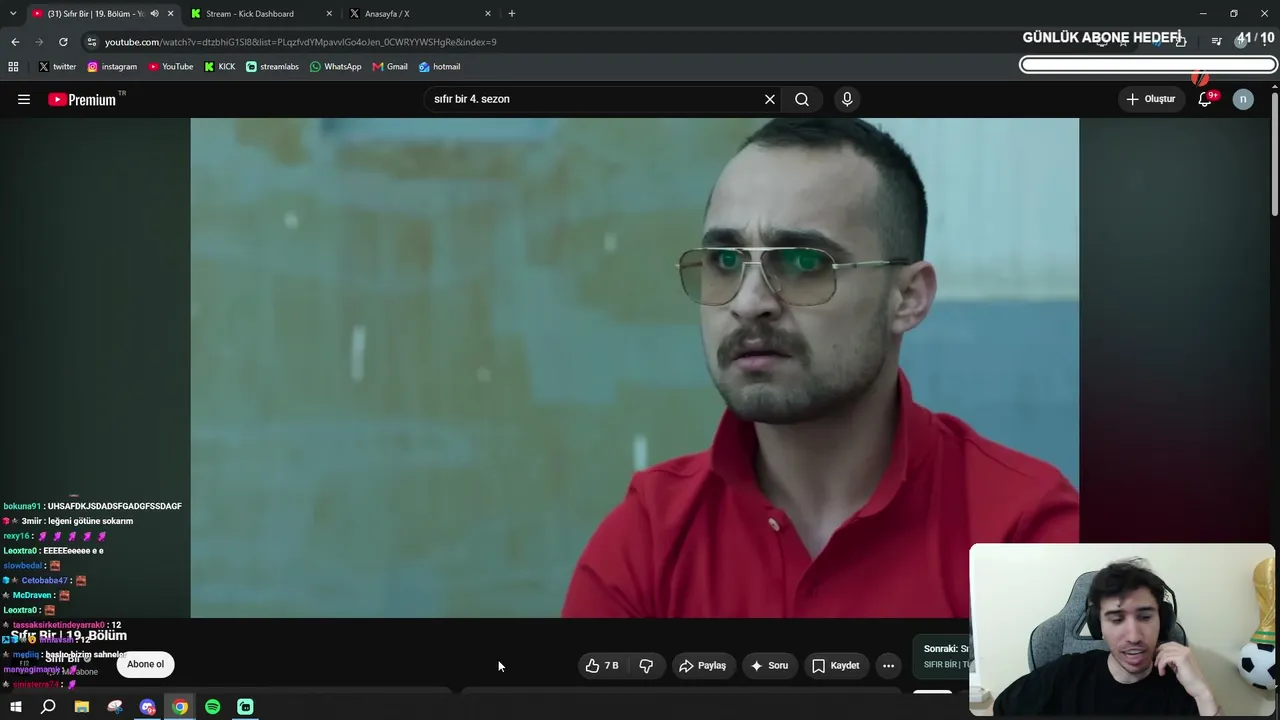
Task: Click the Oluştur create button
Action: 1151,99
